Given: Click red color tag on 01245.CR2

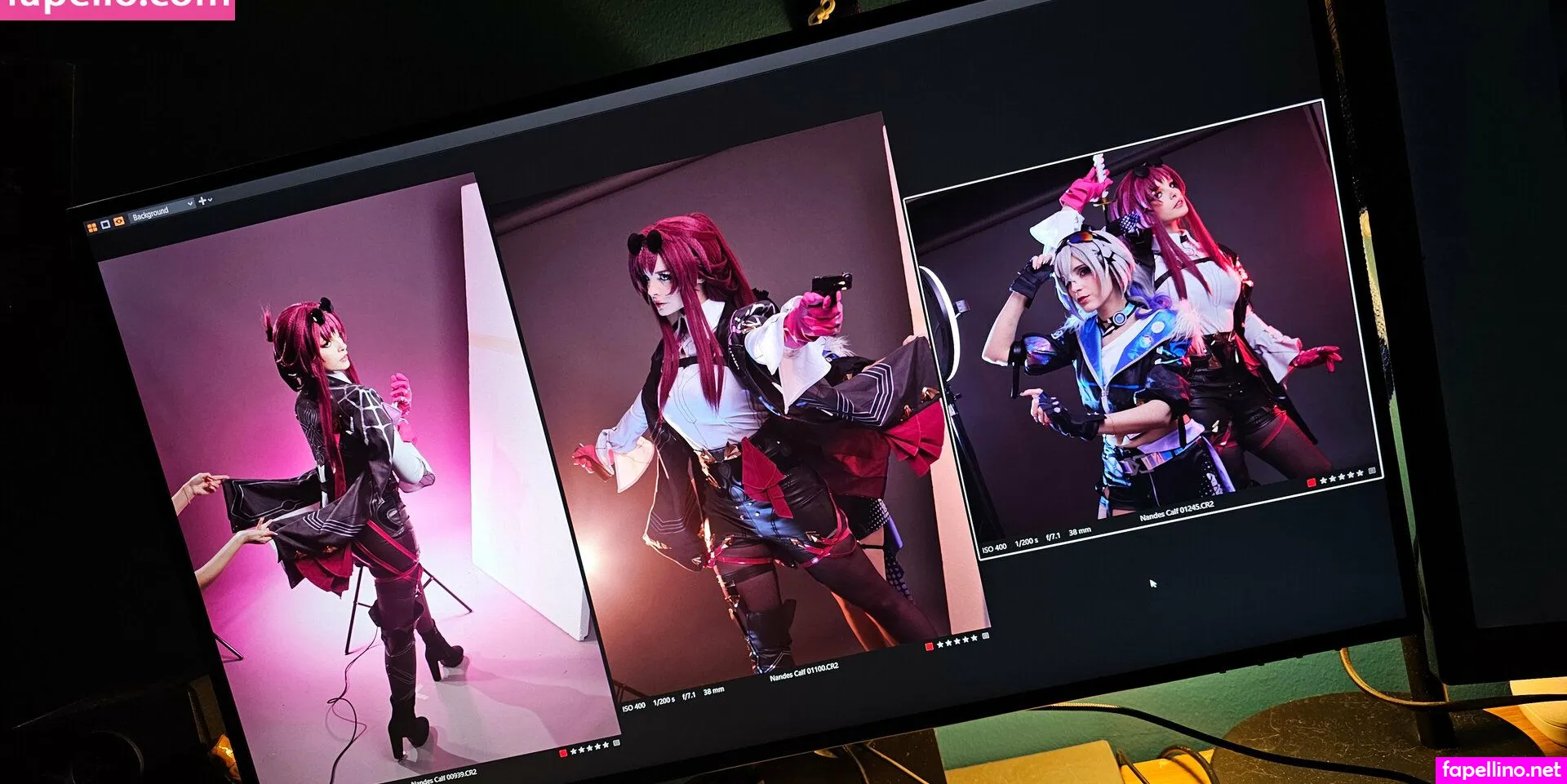Looking at the screenshot, I should [1312, 482].
